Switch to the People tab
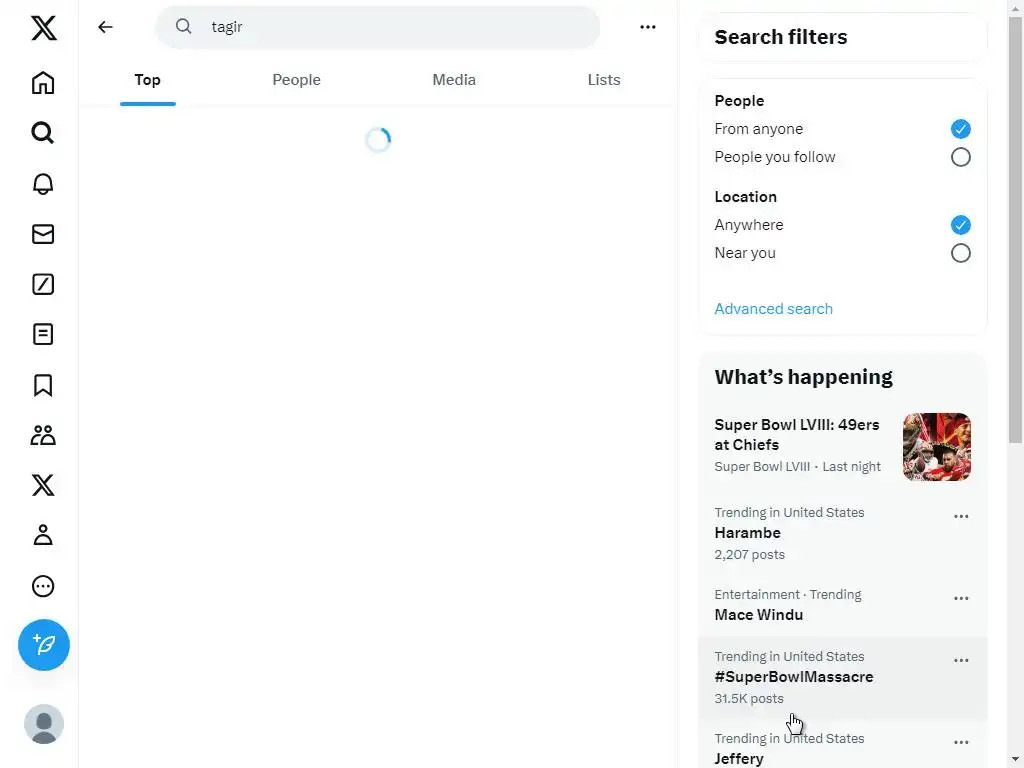Image resolution: width=1024 pixels, height=768 pixels. (x=296, y=80)
